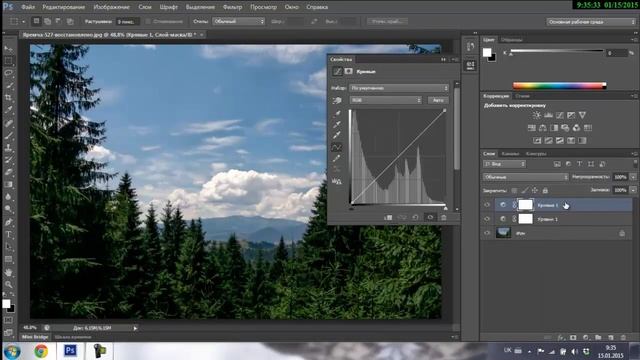Click the Mini Bridge tab at bottom

(35, 337)
